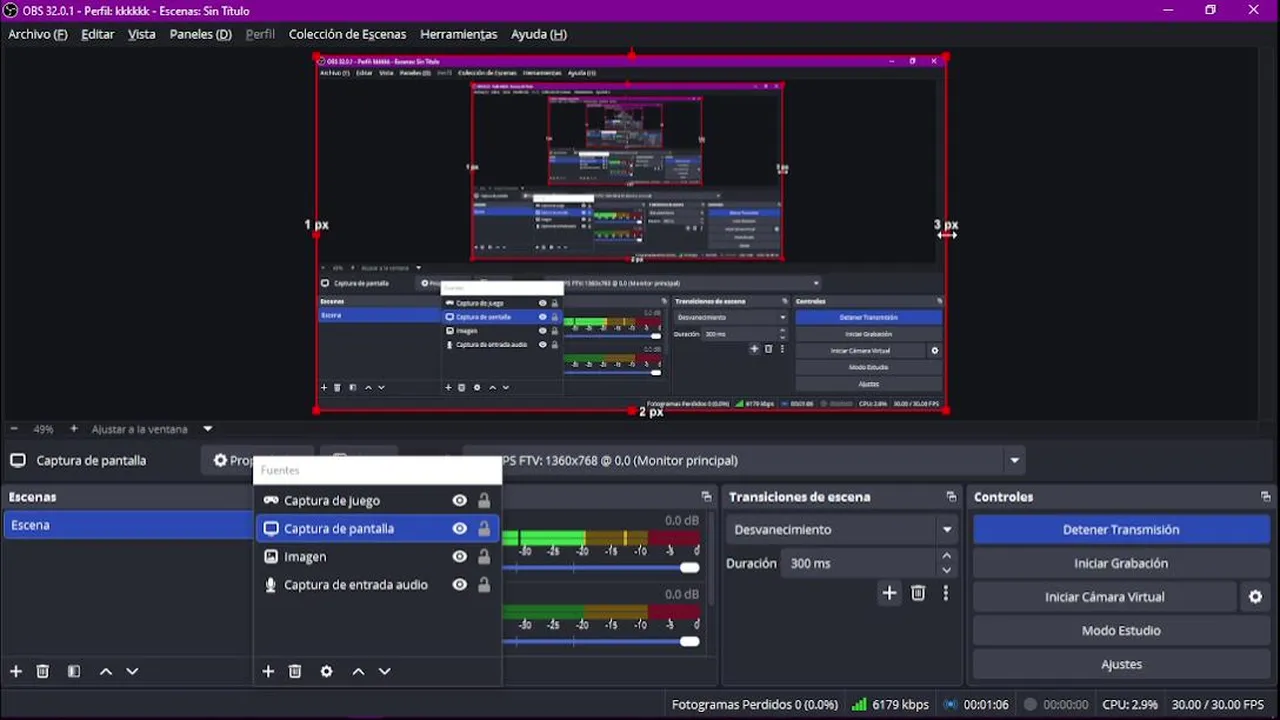1280x720 pixels.
Task: Click the preview's right-edge resize handle
Action: click(x=946, y=235)
